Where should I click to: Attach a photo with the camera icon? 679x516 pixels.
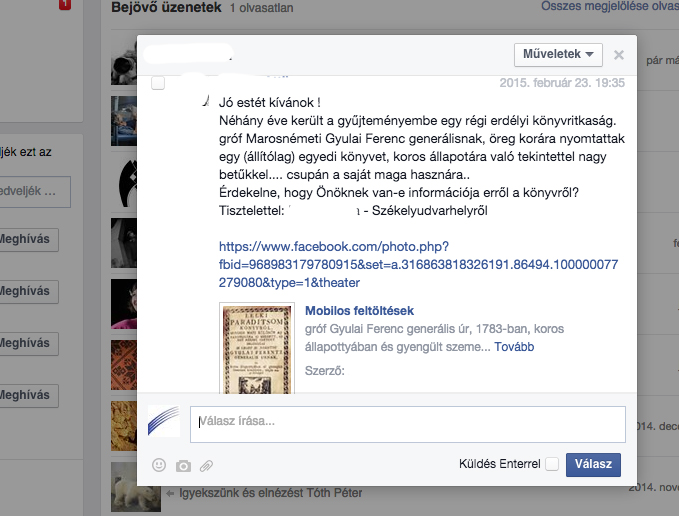pyautogui.click(x=183, y=466)
